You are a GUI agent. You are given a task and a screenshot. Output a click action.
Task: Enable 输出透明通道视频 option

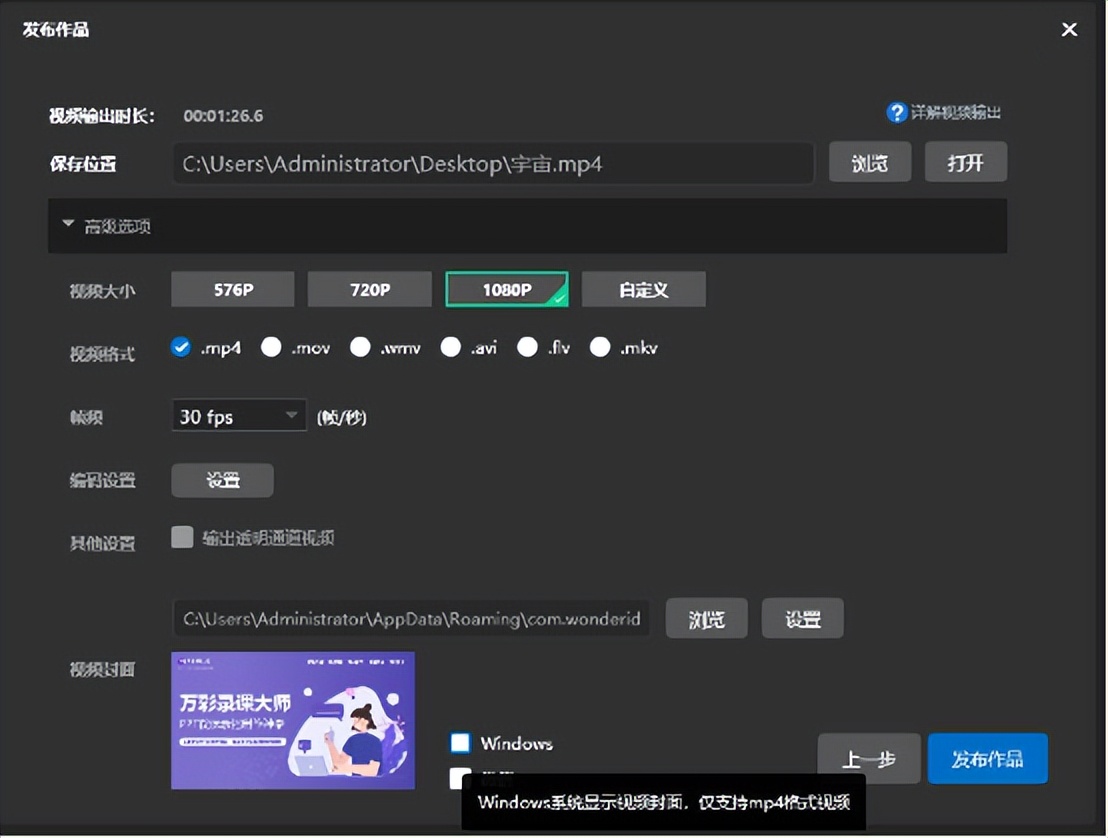coord(182,537)
